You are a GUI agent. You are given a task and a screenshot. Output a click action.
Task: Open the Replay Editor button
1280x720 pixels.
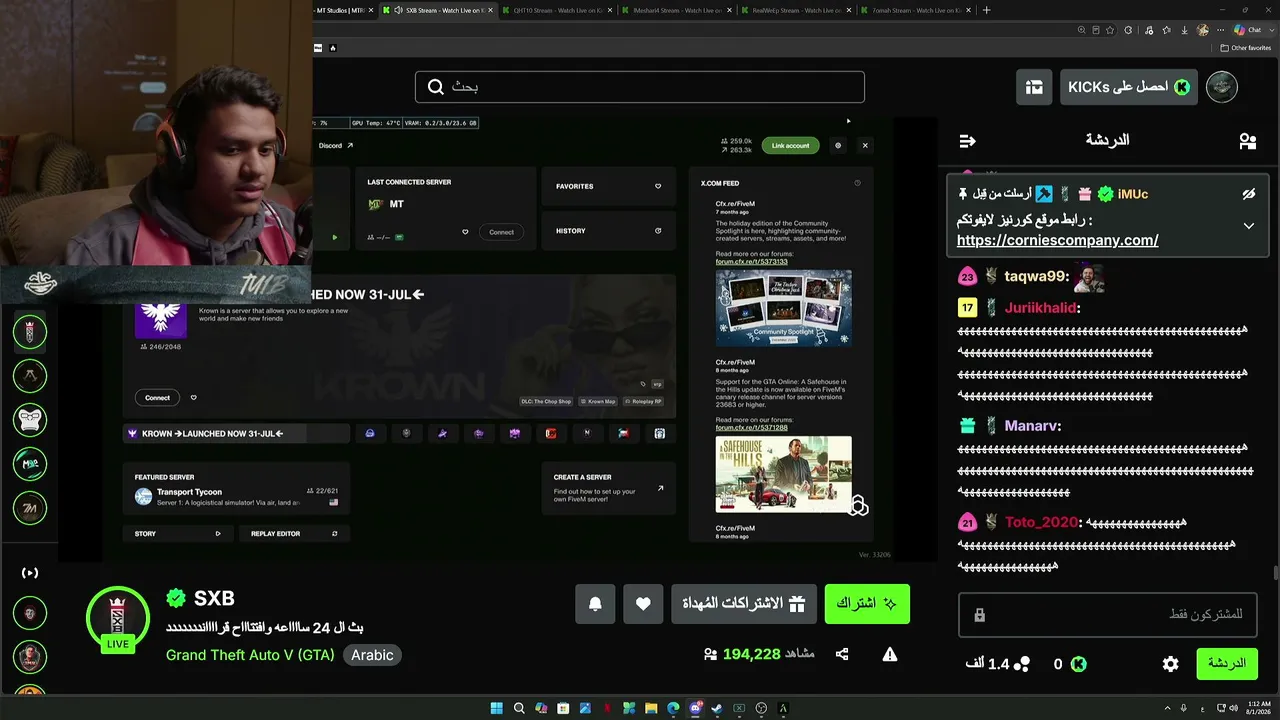294,534
